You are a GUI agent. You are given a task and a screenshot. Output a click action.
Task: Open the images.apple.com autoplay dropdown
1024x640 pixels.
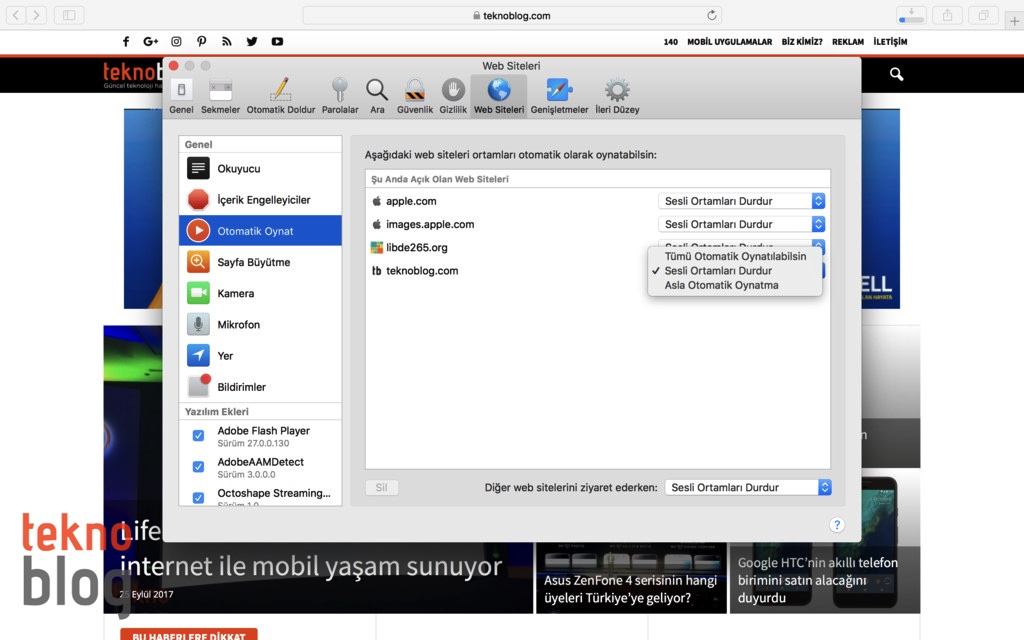point(742,224)
